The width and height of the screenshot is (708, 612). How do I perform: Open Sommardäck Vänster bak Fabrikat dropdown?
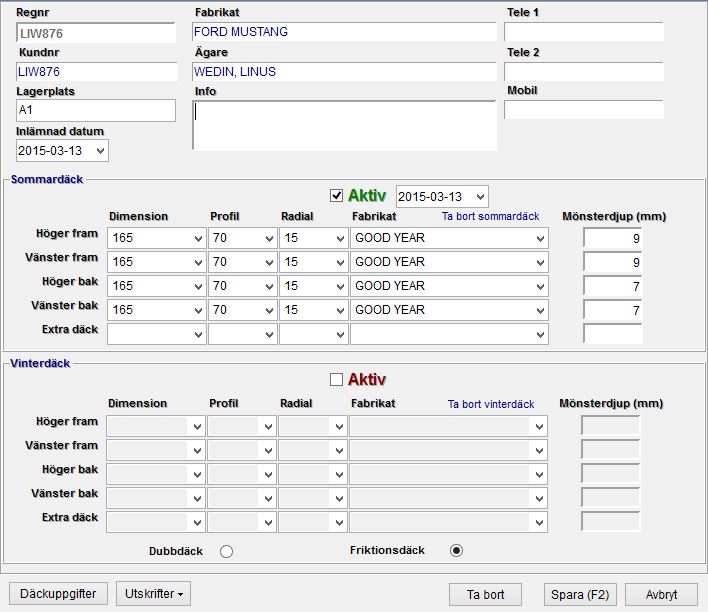pos(540,310)
